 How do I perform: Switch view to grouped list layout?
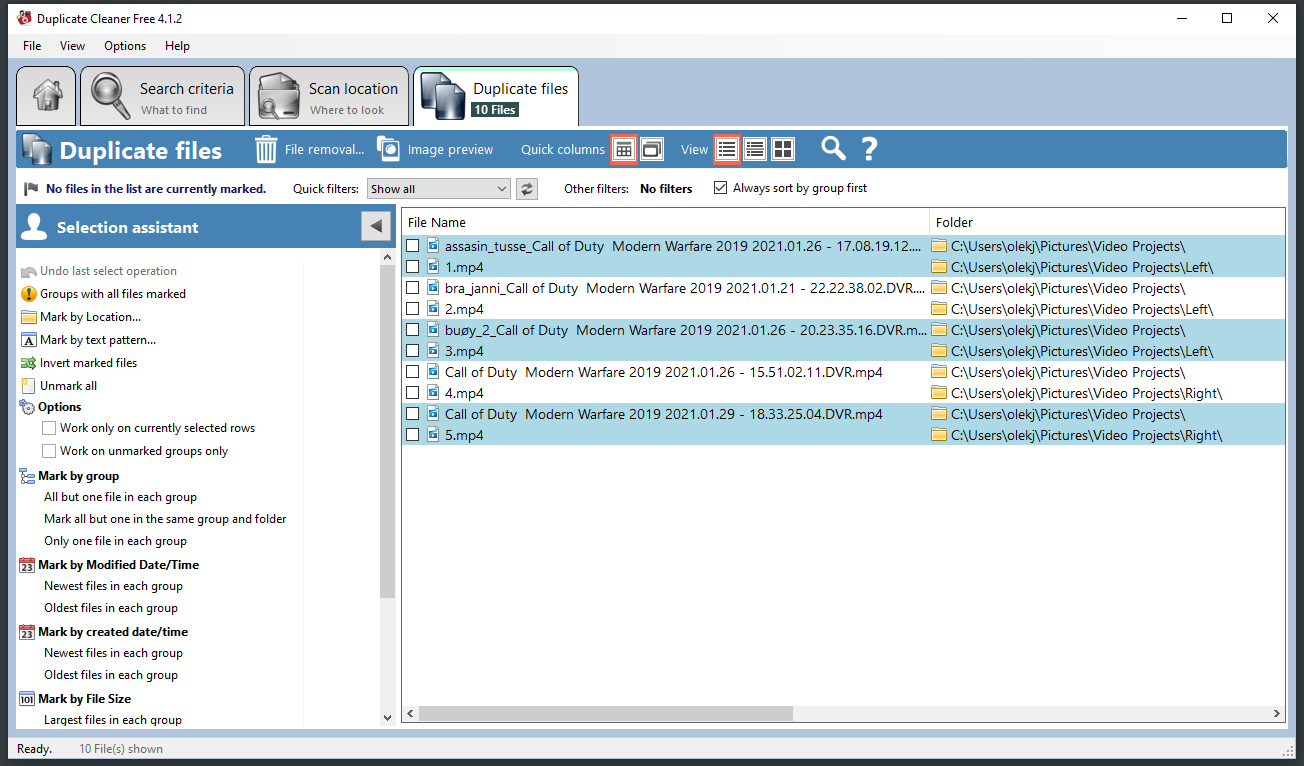[x=755, y=148]
